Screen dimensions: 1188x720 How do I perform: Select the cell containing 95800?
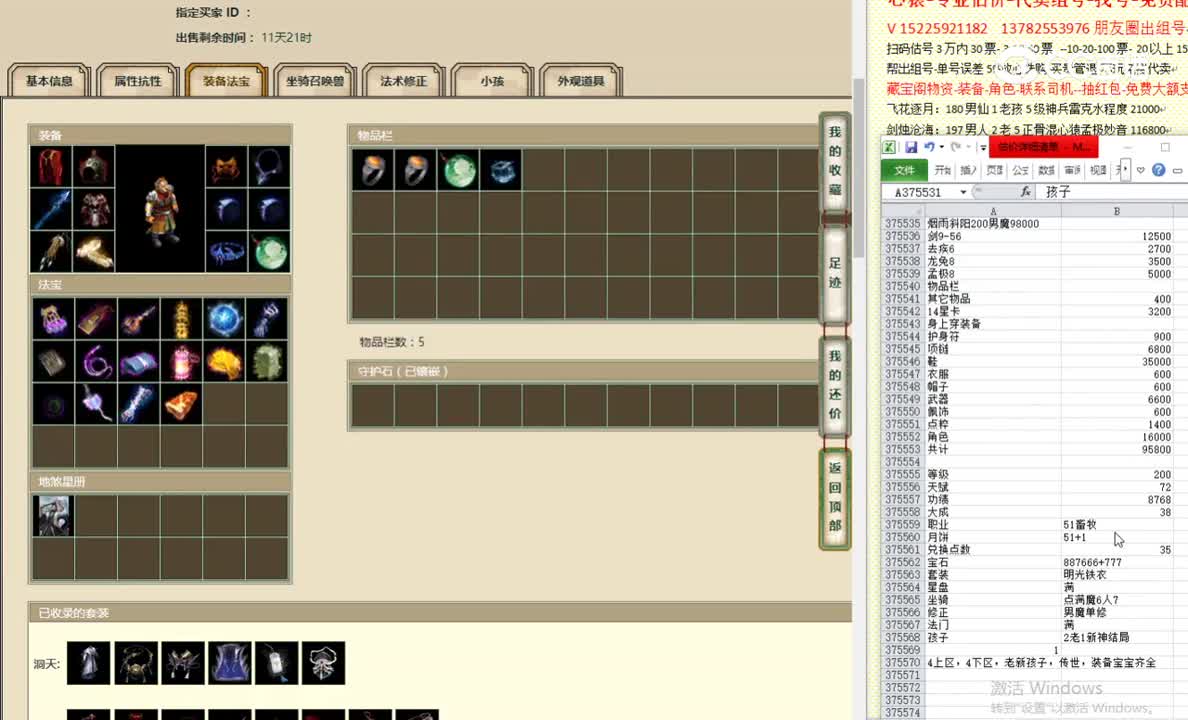pyautogui.click(x=1117, y=449)
